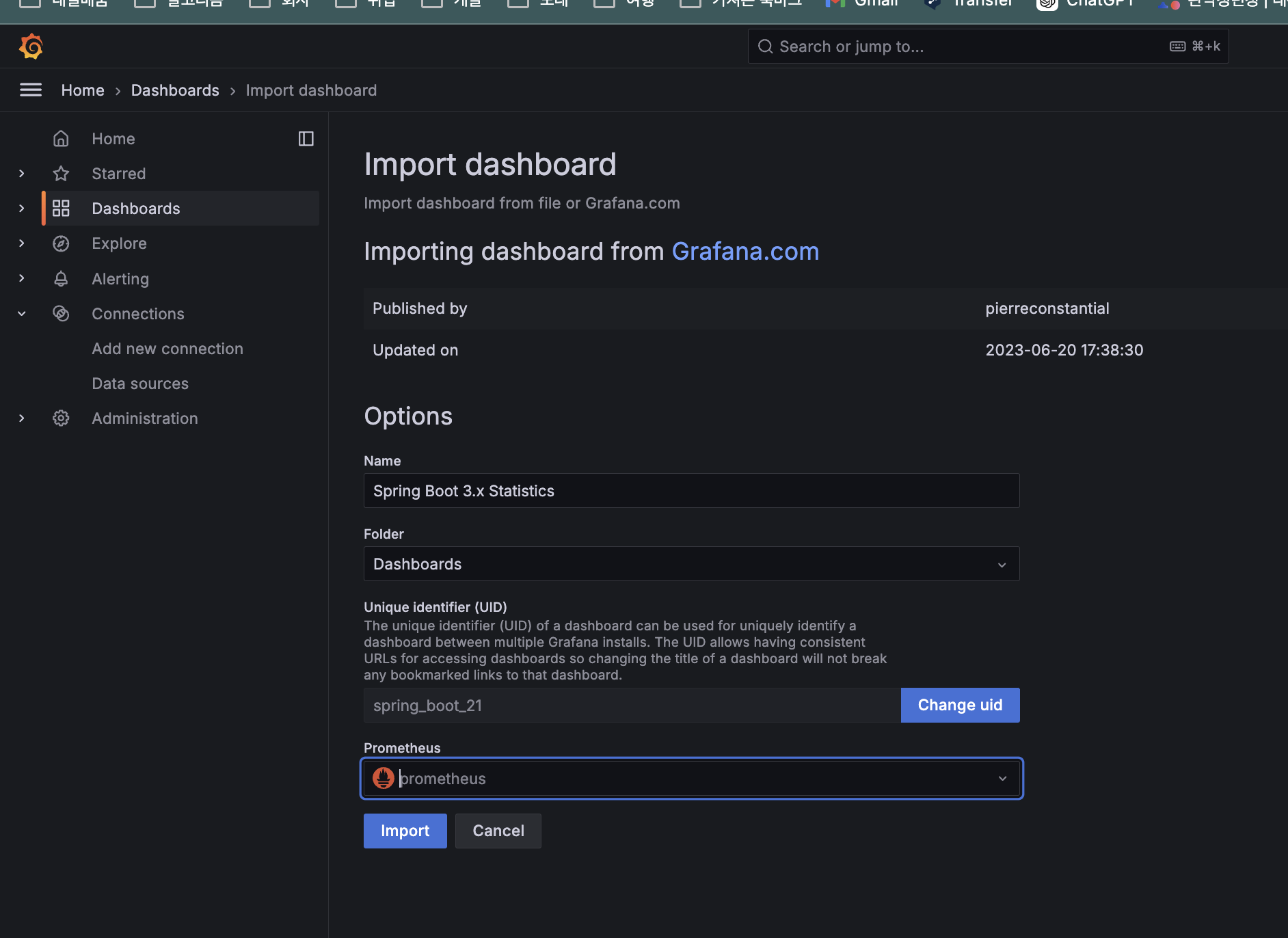Click the Cancel button
The height and width of the screenshot is (938, 1288).
[x=498, y=831]
